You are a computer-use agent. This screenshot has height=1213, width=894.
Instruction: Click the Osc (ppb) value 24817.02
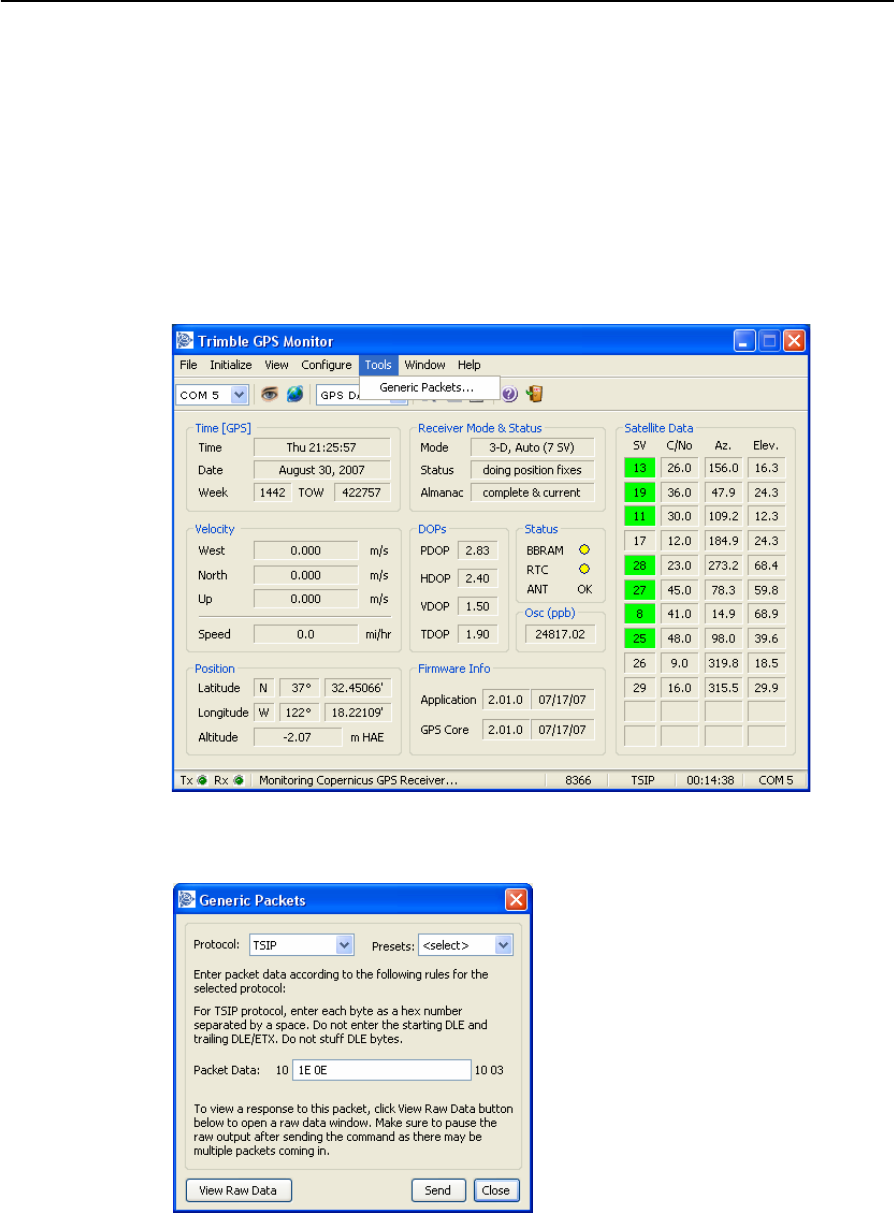(560, 633)
